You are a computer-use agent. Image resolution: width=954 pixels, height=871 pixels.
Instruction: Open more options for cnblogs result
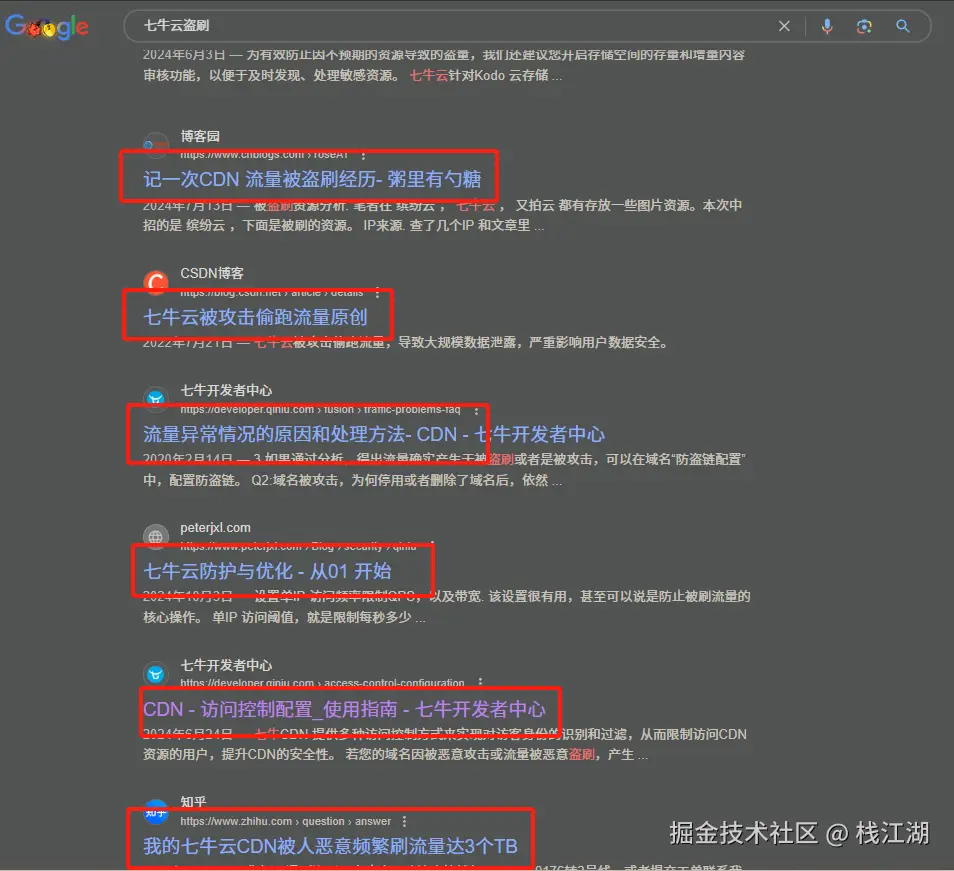(x=363, y=156)
